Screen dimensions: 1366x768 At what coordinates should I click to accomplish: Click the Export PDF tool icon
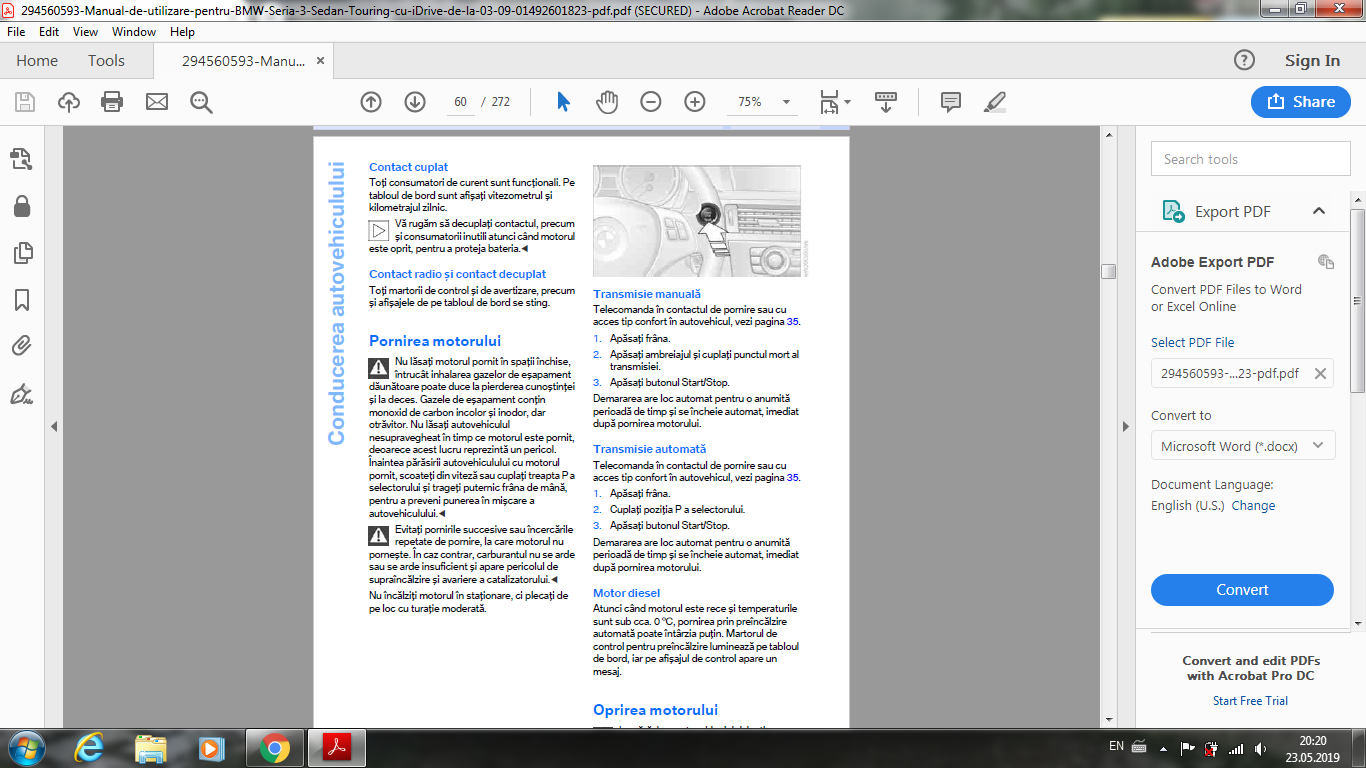[x=1173, y=211]
